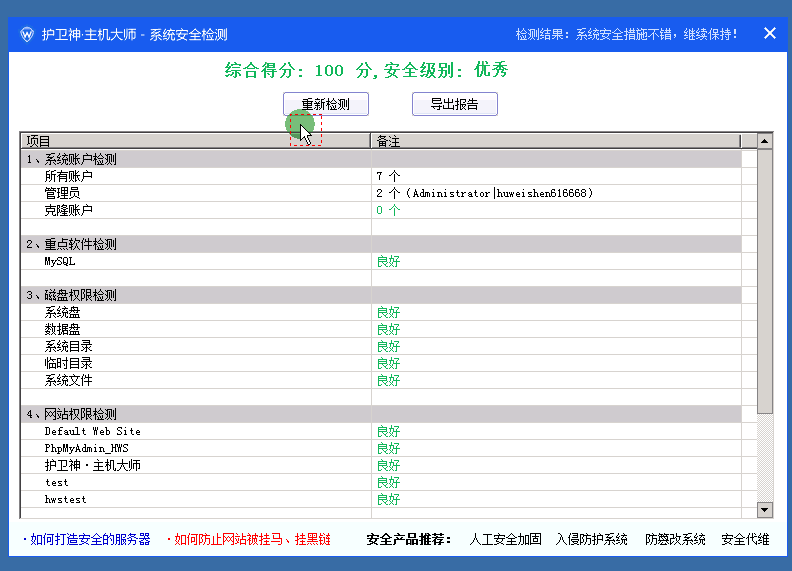The image size is (792, 571).
Task: Click the 导出报告 button
Action: pyautogui.click(x=454, y=104)
